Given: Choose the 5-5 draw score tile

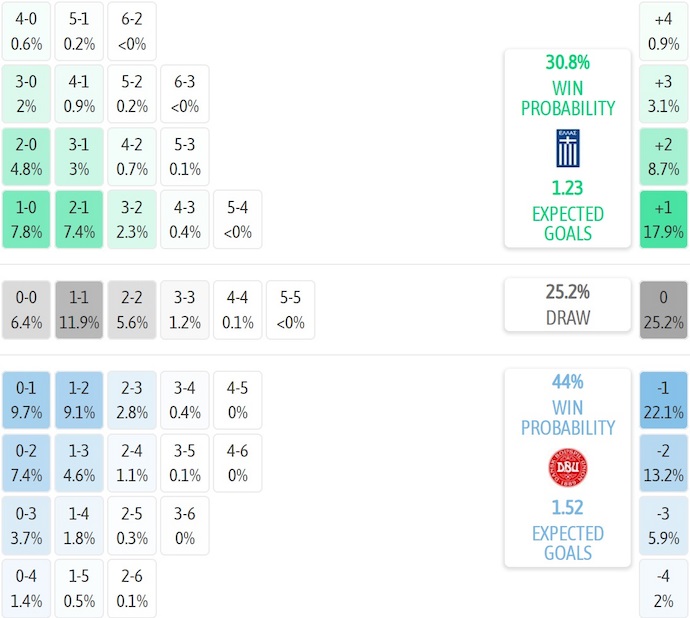Looking at the screenshot, I should pos(290,310).
